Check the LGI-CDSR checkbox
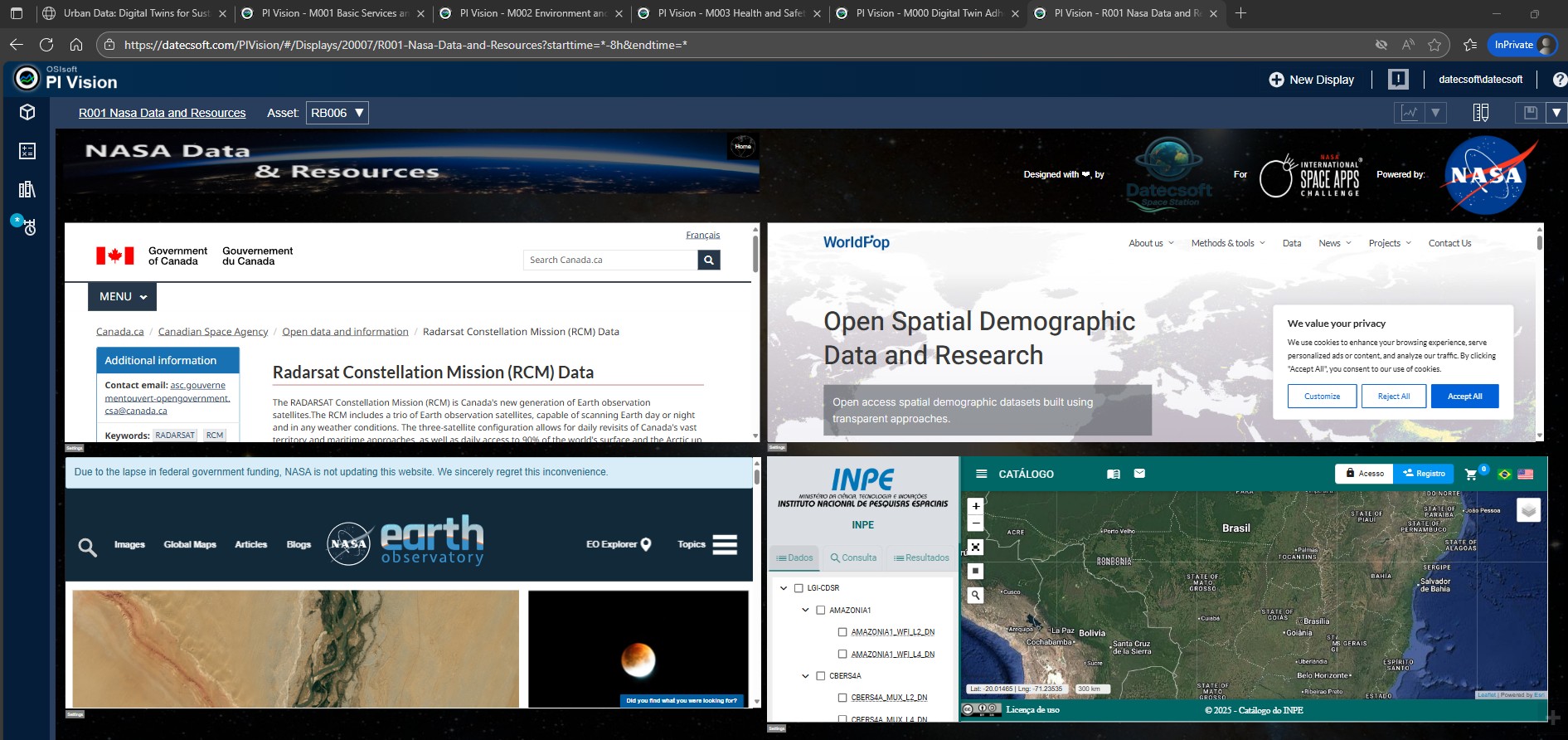 pyautogui.click(x=799, y=588)
